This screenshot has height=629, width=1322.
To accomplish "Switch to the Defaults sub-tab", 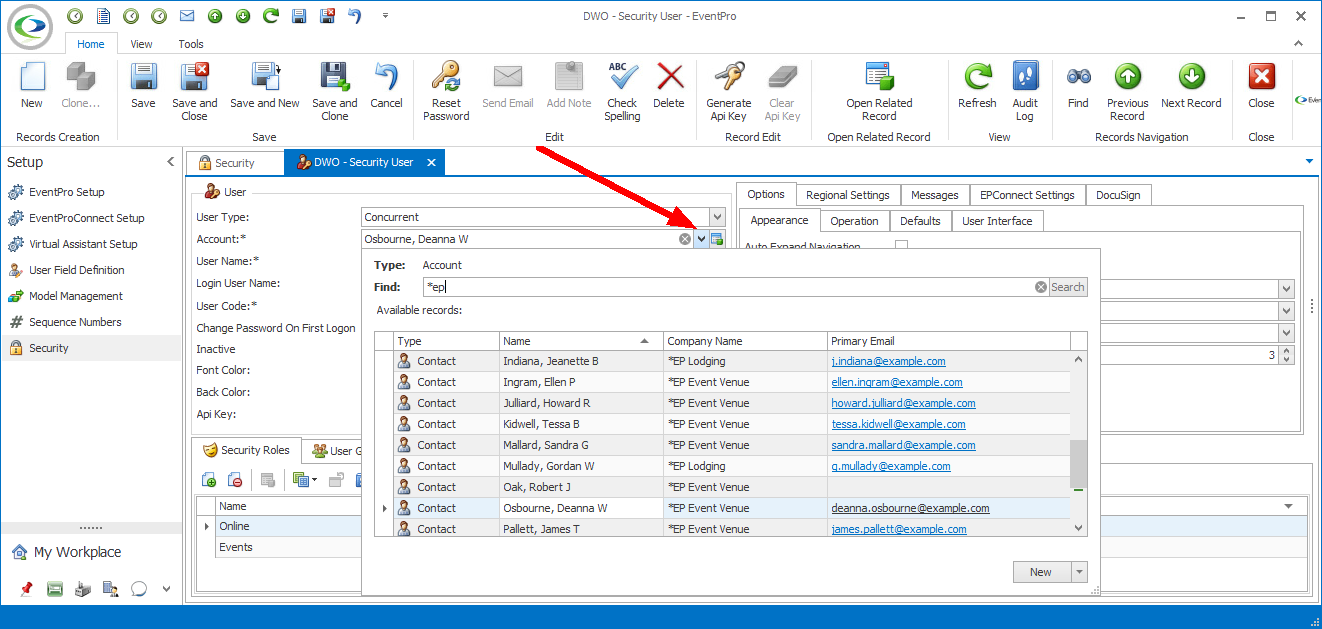I will [x=920, y=221].
